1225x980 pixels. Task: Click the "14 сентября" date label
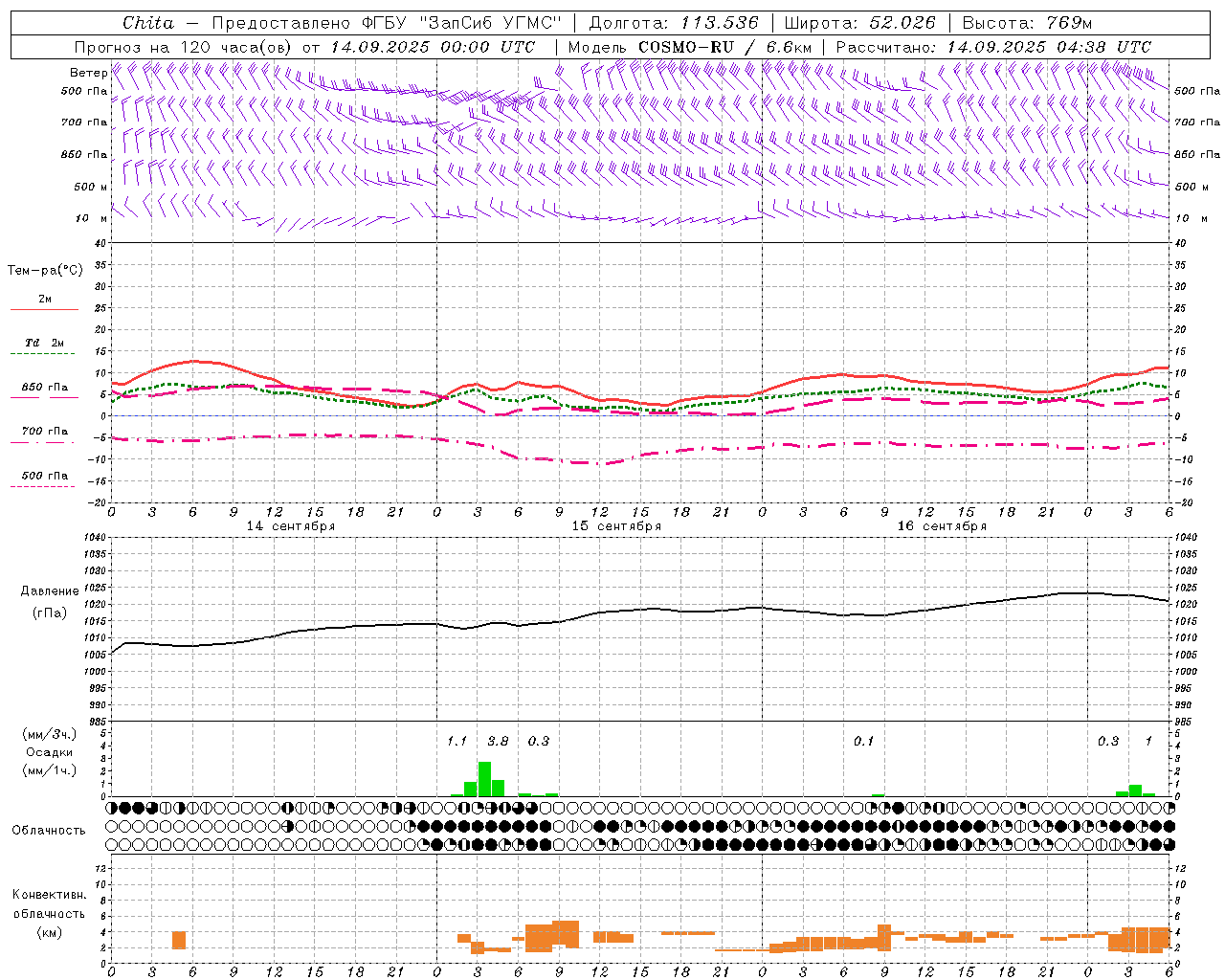click(x=291, y=526)
